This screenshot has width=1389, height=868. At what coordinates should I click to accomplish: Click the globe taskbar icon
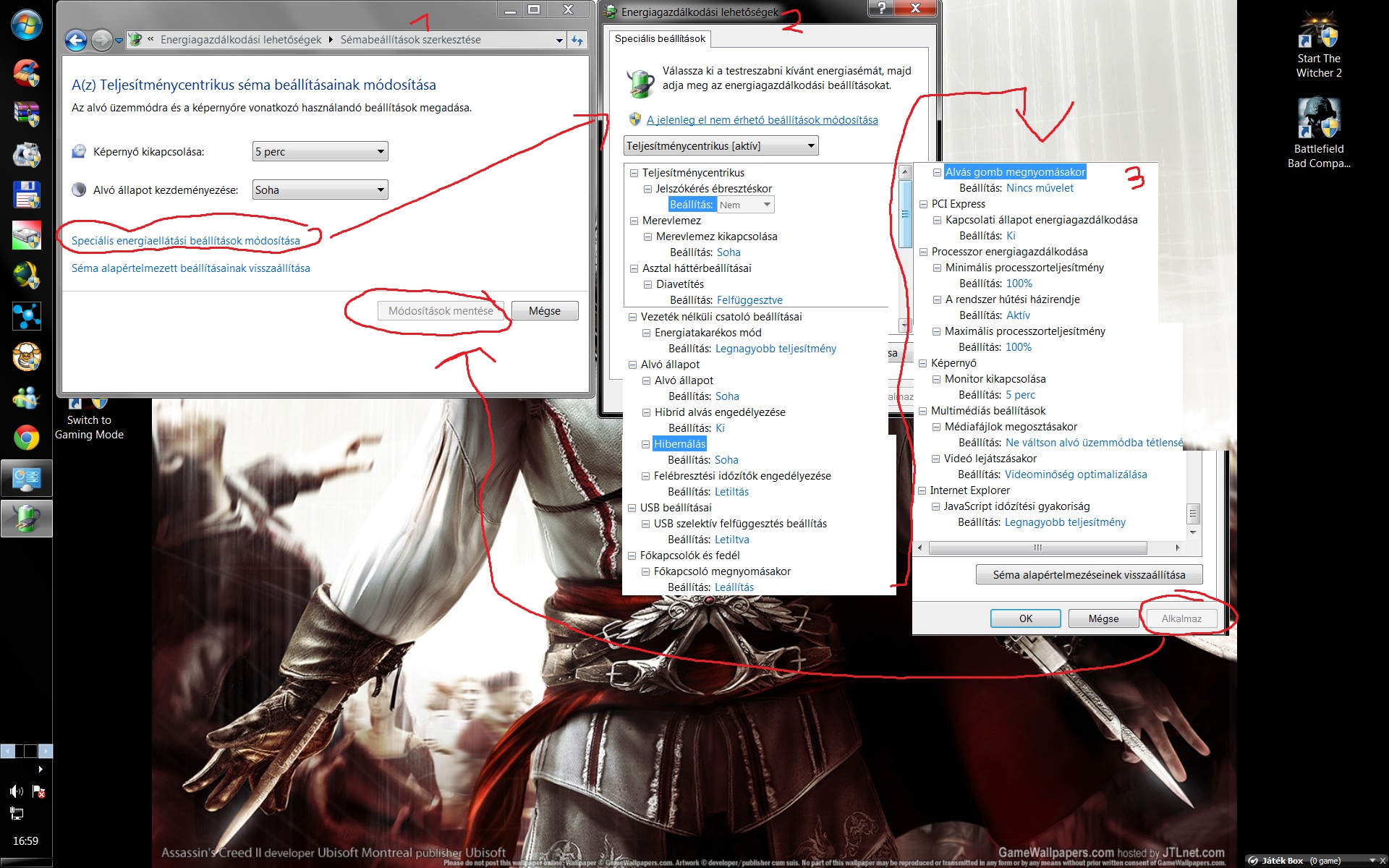(x=27, y=276)
